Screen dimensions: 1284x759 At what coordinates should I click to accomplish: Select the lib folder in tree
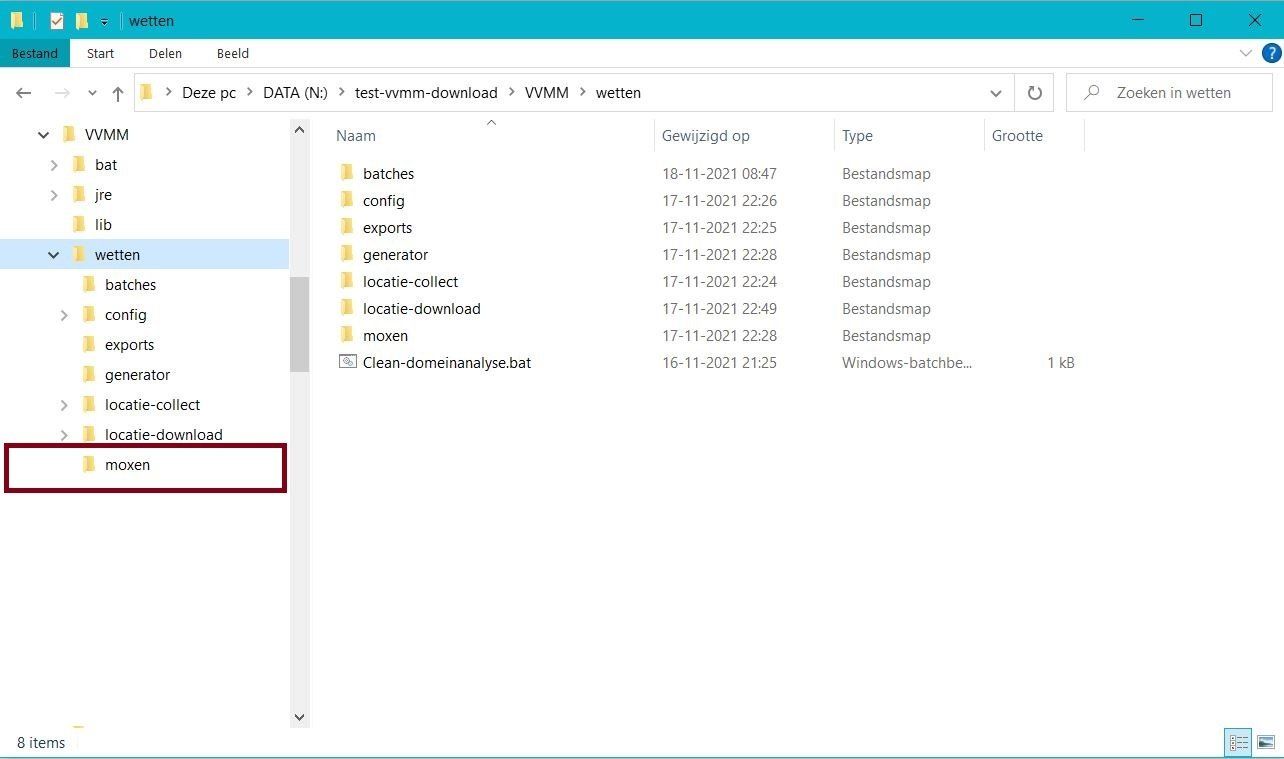(x=103, y=224)
